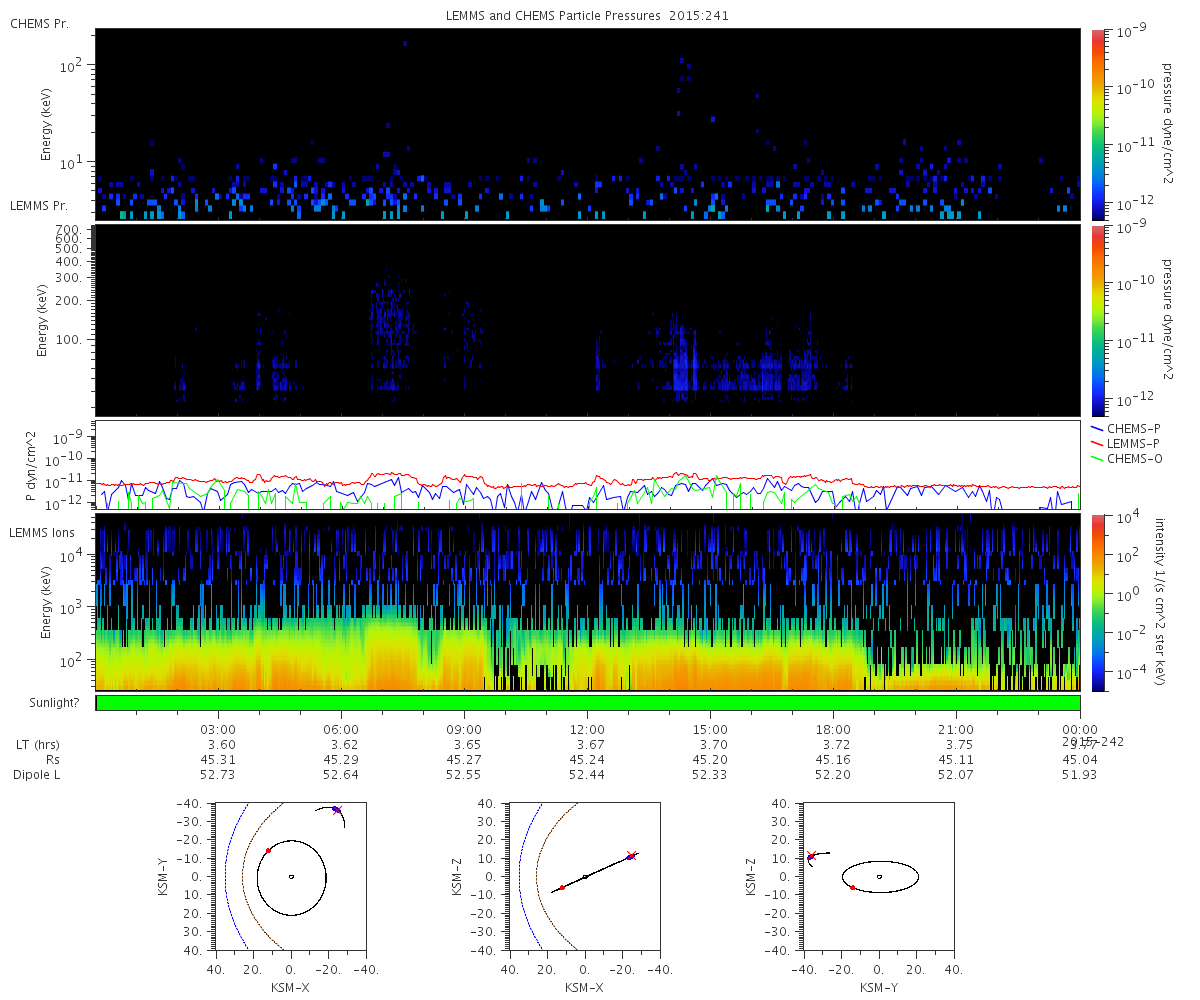Click the CHEMS-O green legend entry
The image size is (1200, 1000).
1132,458
